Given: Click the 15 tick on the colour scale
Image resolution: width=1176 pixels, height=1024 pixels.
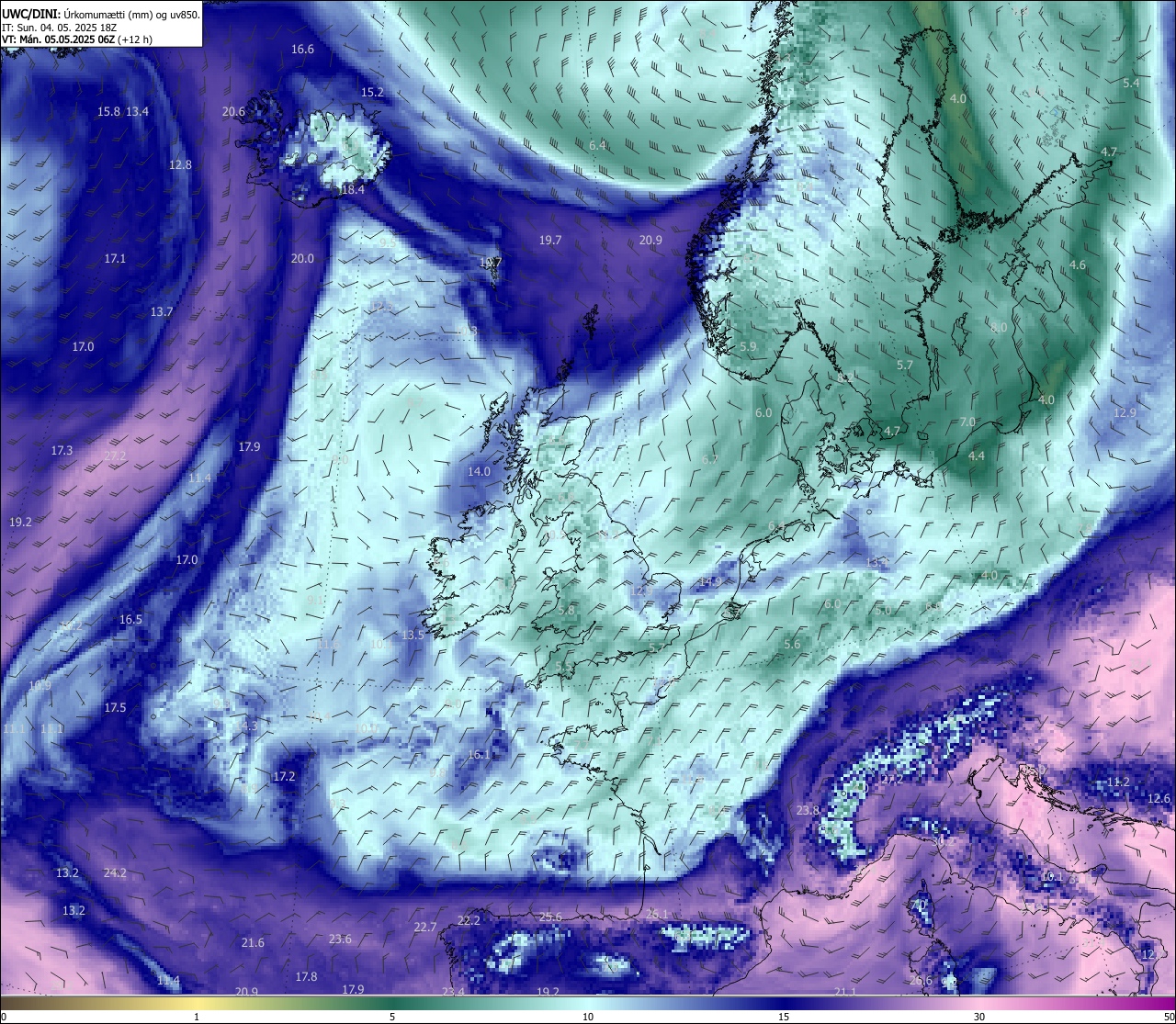Looking at the screenshot, I should (784, 1017).
